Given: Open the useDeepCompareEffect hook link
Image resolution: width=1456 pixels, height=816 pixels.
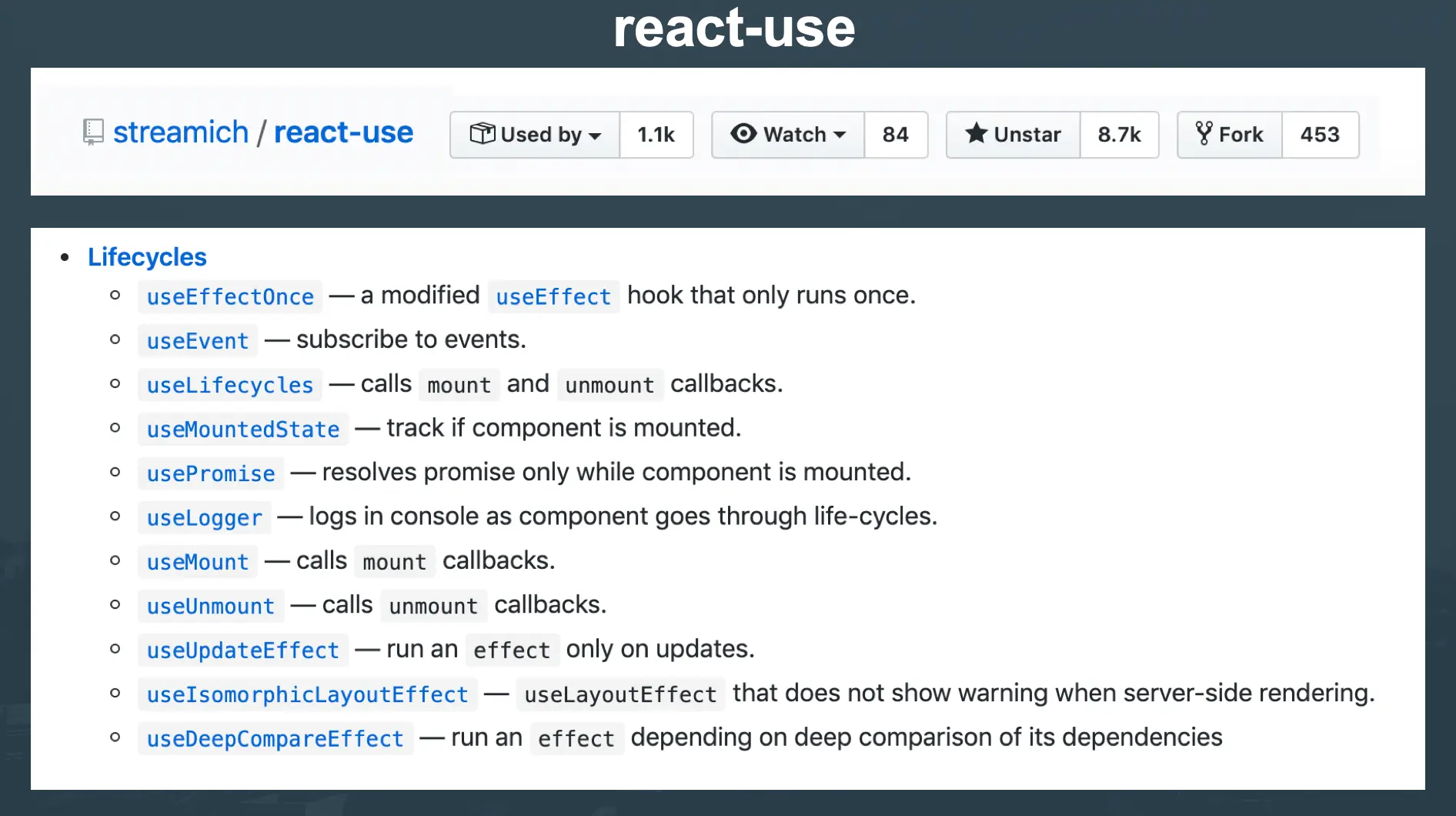Looking at the screenshot, I should coord(275,738).
